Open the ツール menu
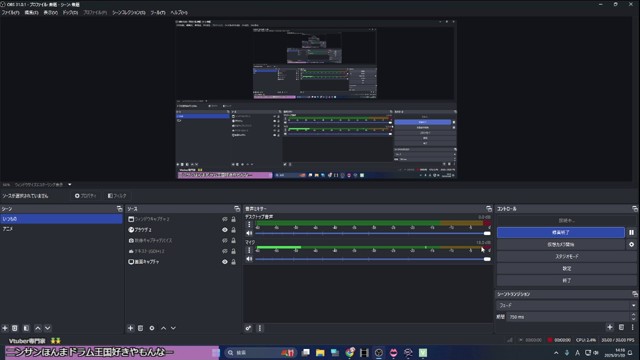Screen dimensions: 640x360 pos(158,13)
